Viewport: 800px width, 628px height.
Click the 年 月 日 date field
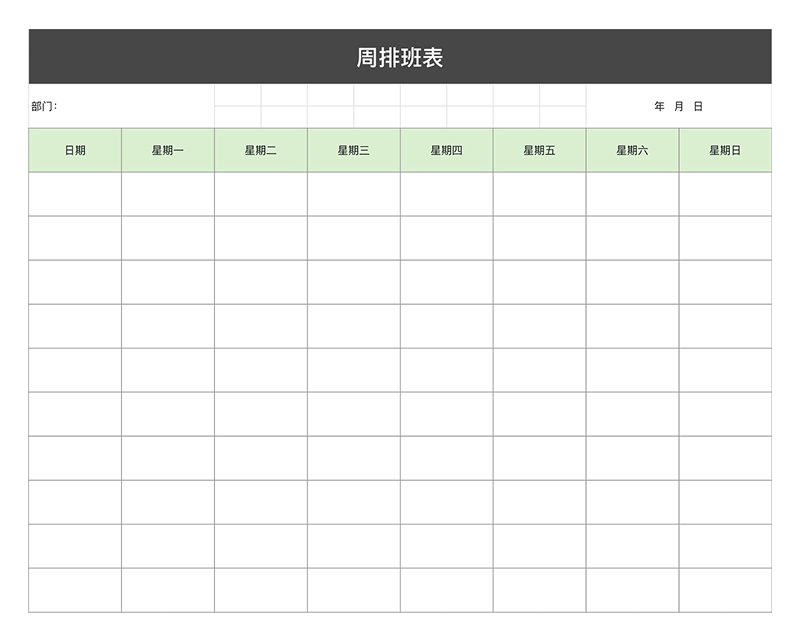click(678, 106)
